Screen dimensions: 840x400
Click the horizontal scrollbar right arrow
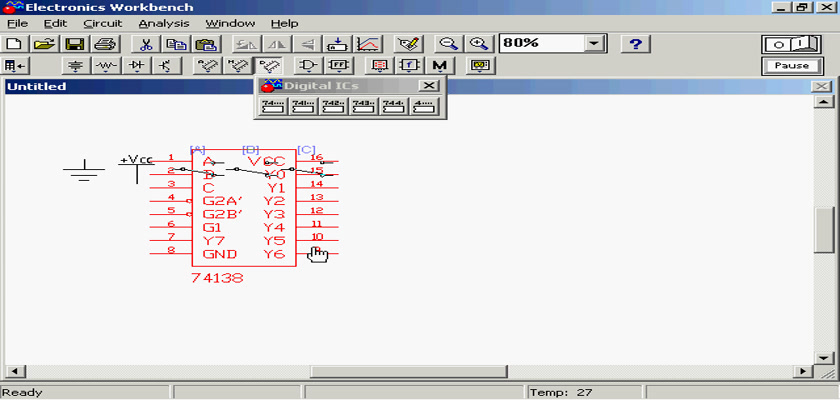pos(803,371)
